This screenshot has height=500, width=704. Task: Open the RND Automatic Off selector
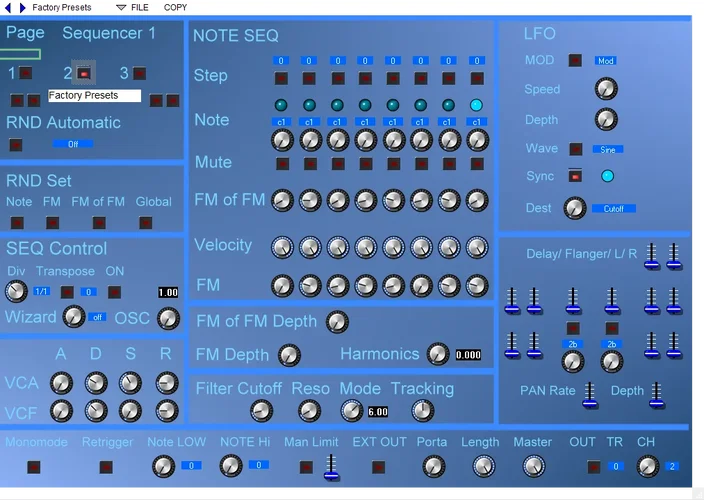73,144
